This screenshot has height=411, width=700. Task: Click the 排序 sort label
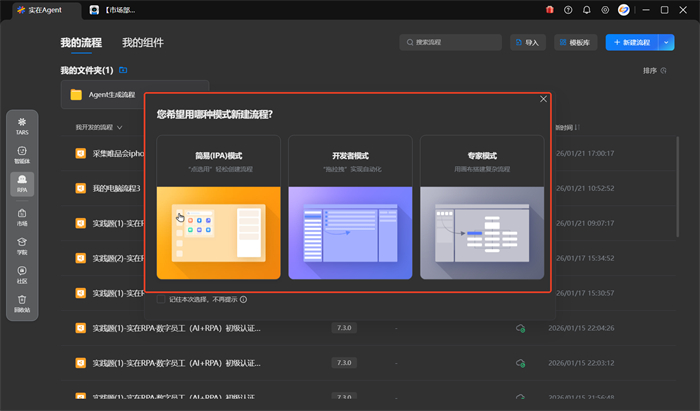click(x=650, y=71)
